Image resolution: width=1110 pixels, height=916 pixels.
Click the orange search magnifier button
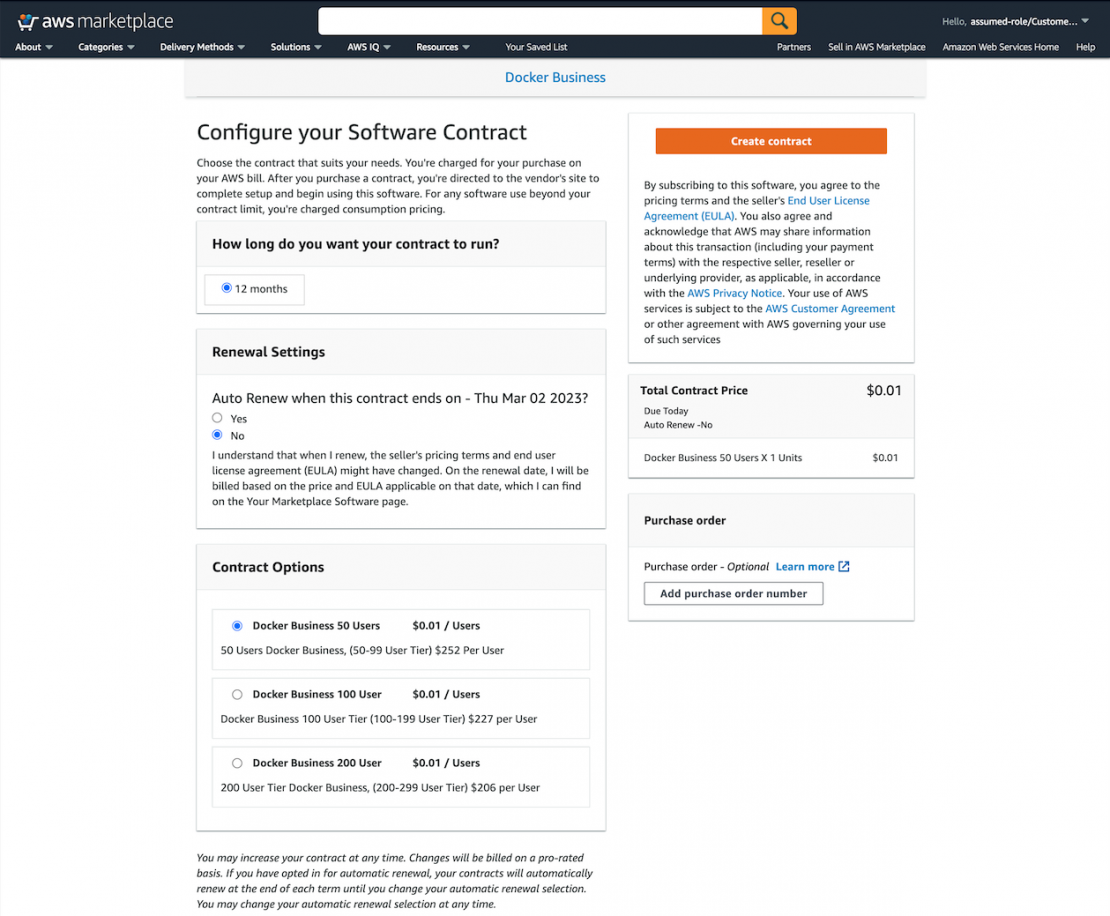(779, 21)
